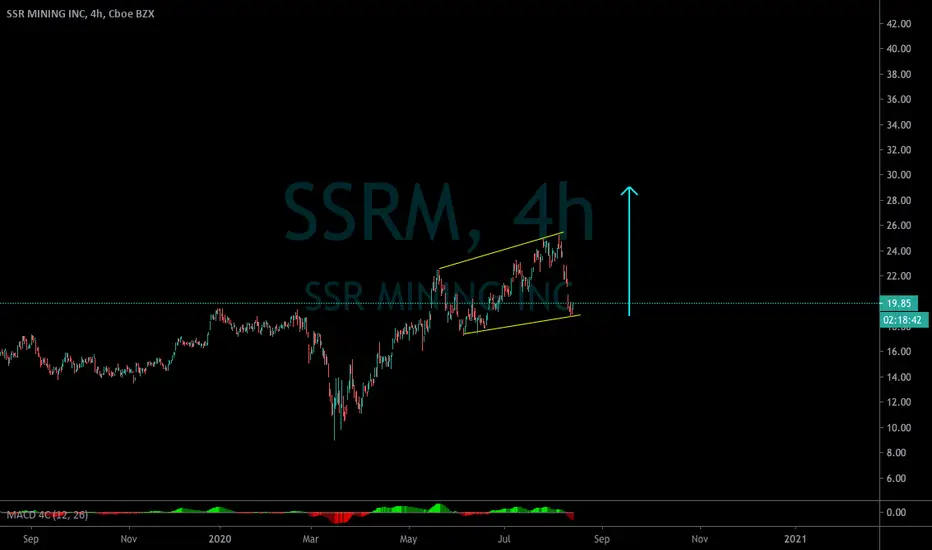Select the upper yellow channel trendline

point(500,251)
